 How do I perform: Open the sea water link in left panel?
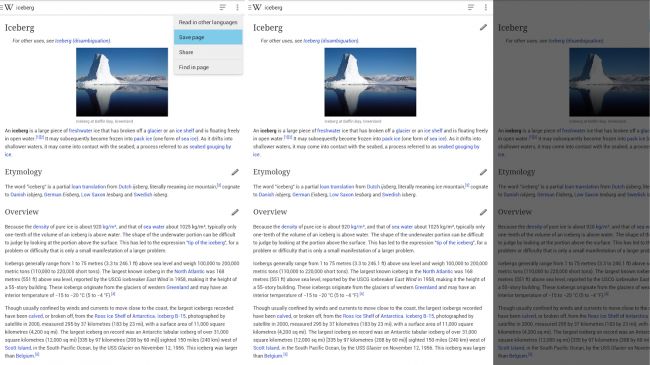(x=154, y=227)
